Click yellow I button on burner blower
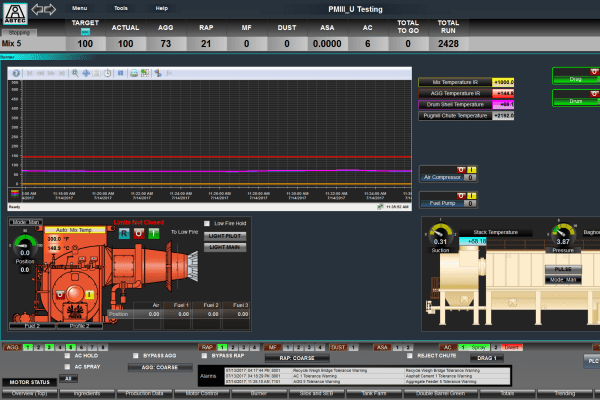Image resolution: width=600 pixels, height=400 pixels. coord(90,294)
